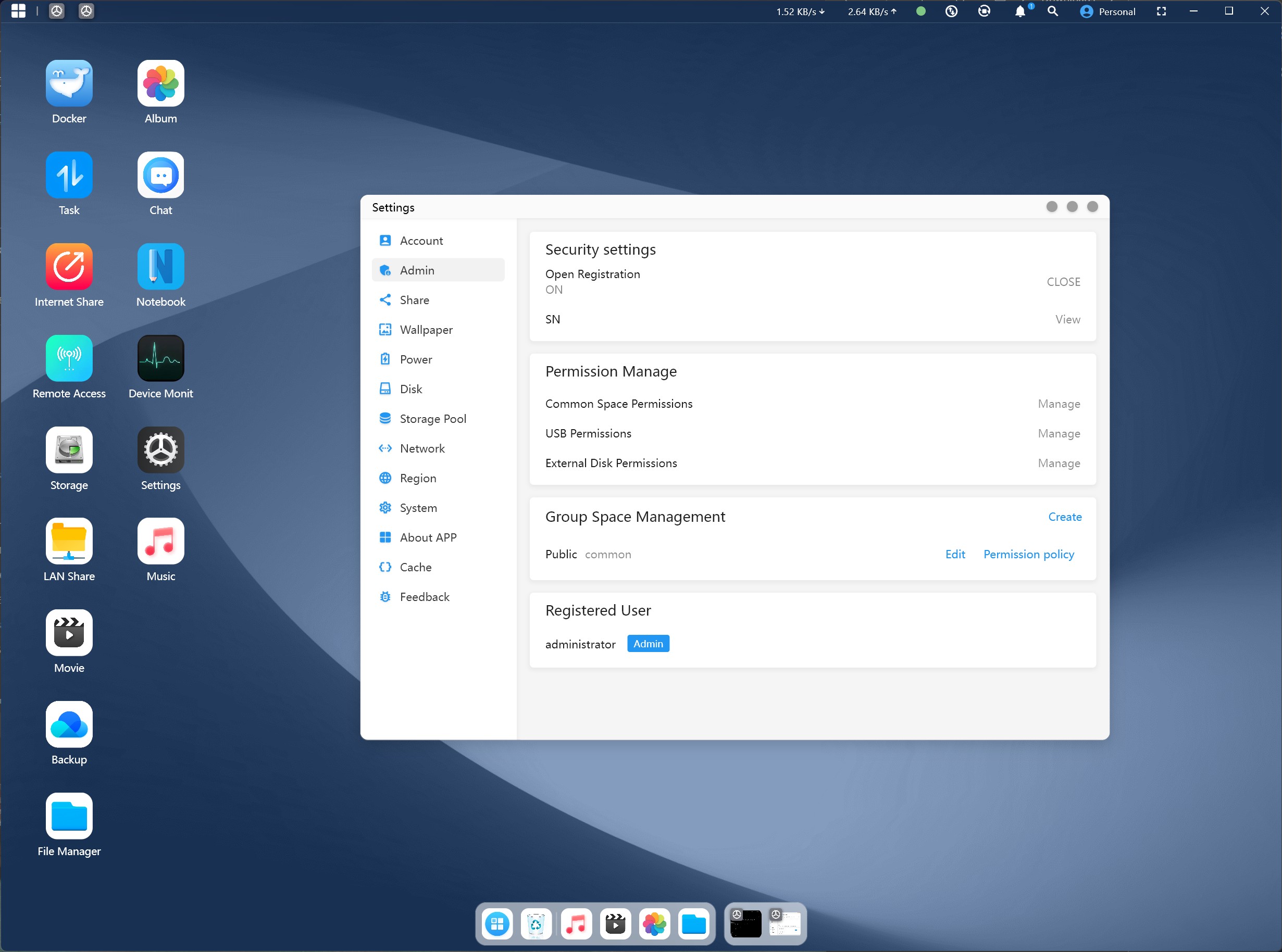
Task: Launch the Notebook app
Action: [161, 267]
